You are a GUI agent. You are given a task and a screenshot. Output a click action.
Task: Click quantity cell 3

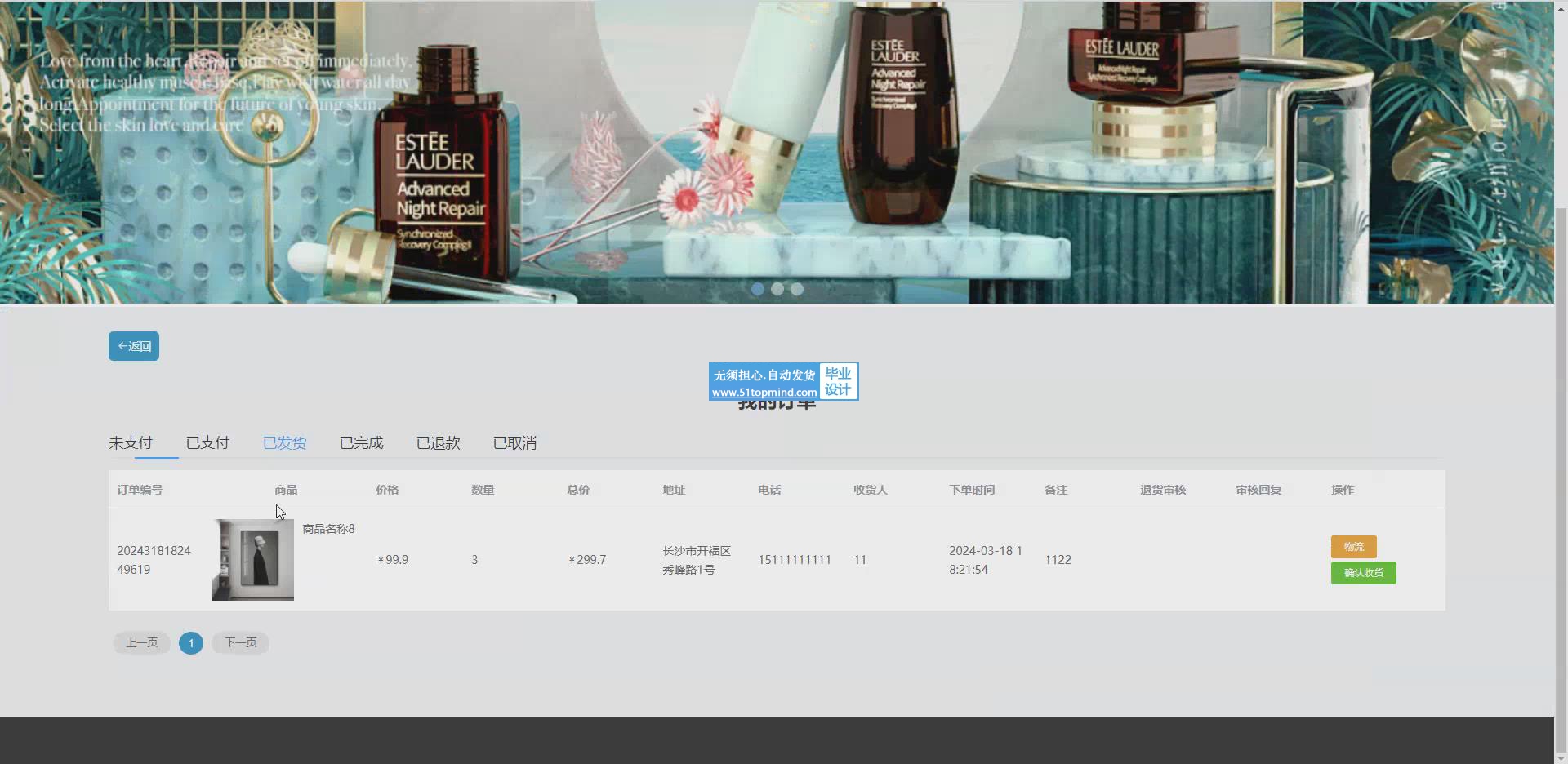click(474, 560)
